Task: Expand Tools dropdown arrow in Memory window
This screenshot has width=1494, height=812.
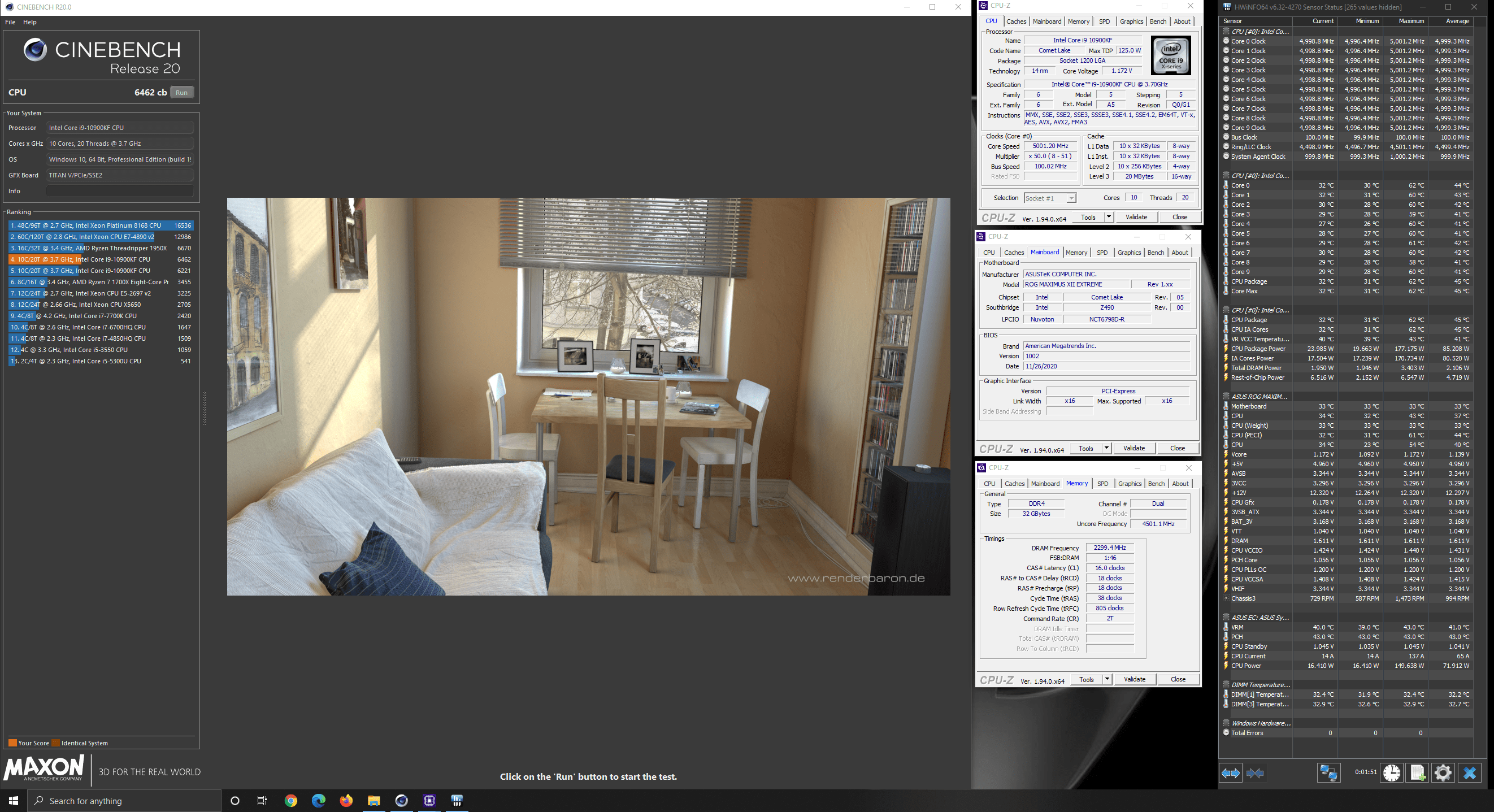Action: coord(1106,679)
